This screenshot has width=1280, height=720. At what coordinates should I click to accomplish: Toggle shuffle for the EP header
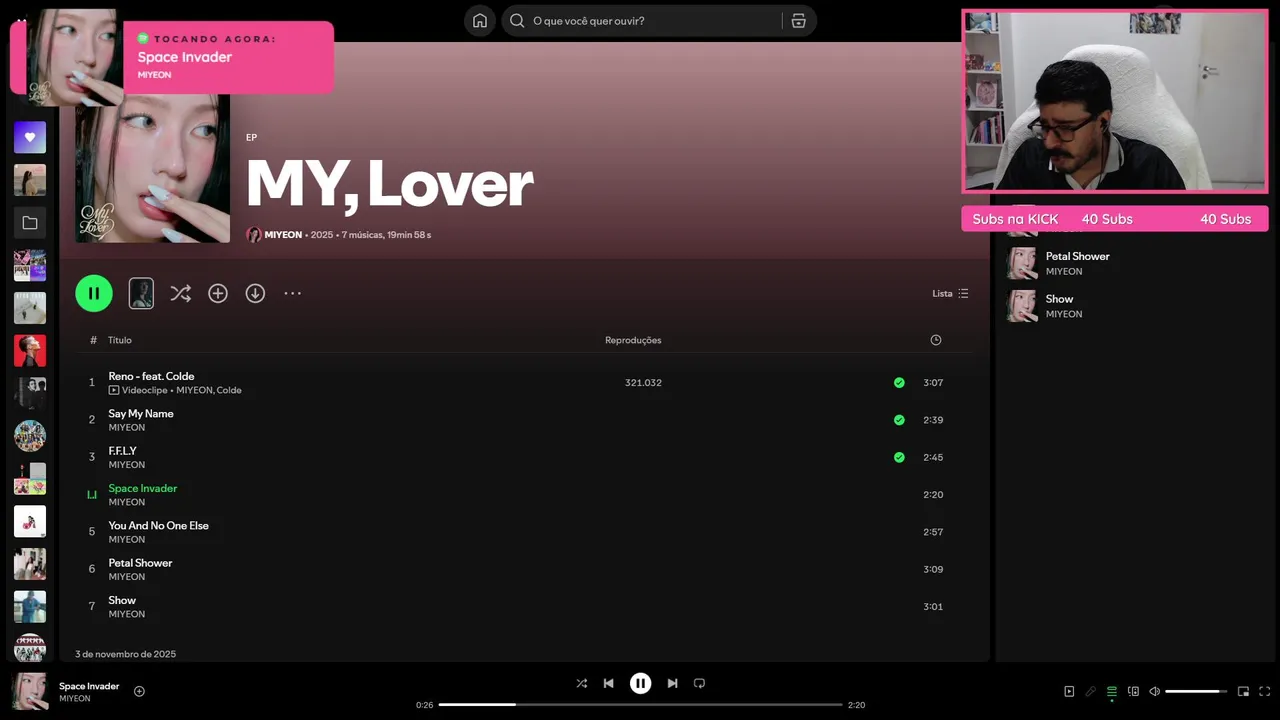coord(180,293)
